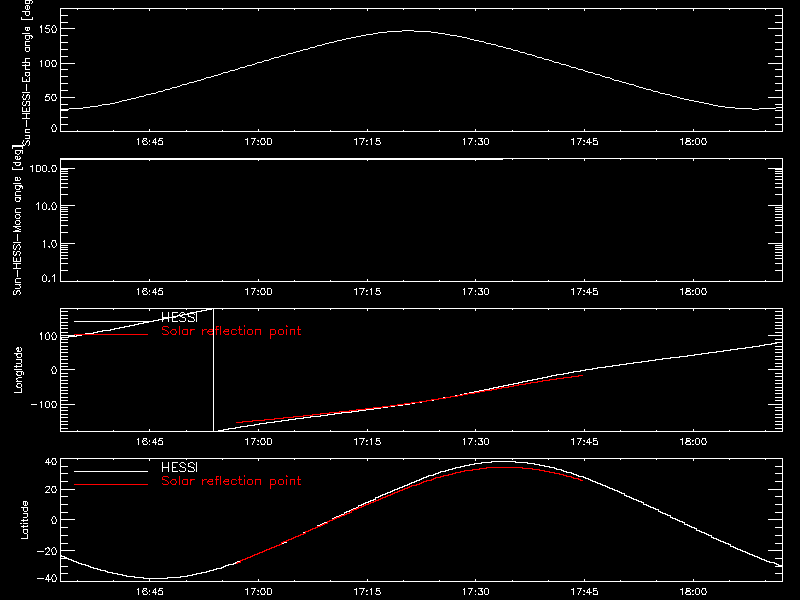This screenshot has width=800, height=600.
Task: Select the HESSI legend label in the Latitude plot
Action: pyautogui.click(x=179, y=468)
